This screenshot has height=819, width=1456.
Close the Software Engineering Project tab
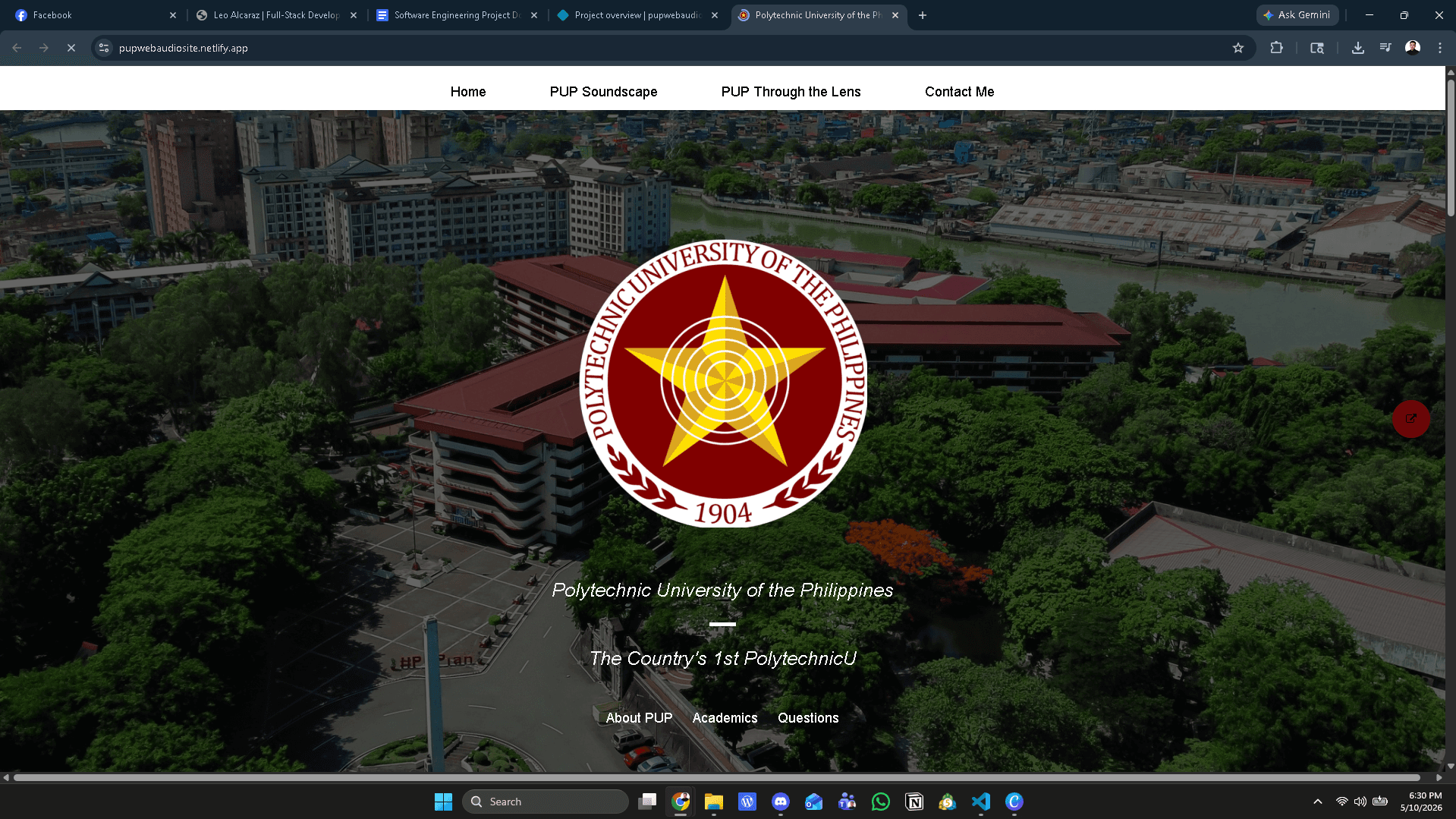click(534, 15)
